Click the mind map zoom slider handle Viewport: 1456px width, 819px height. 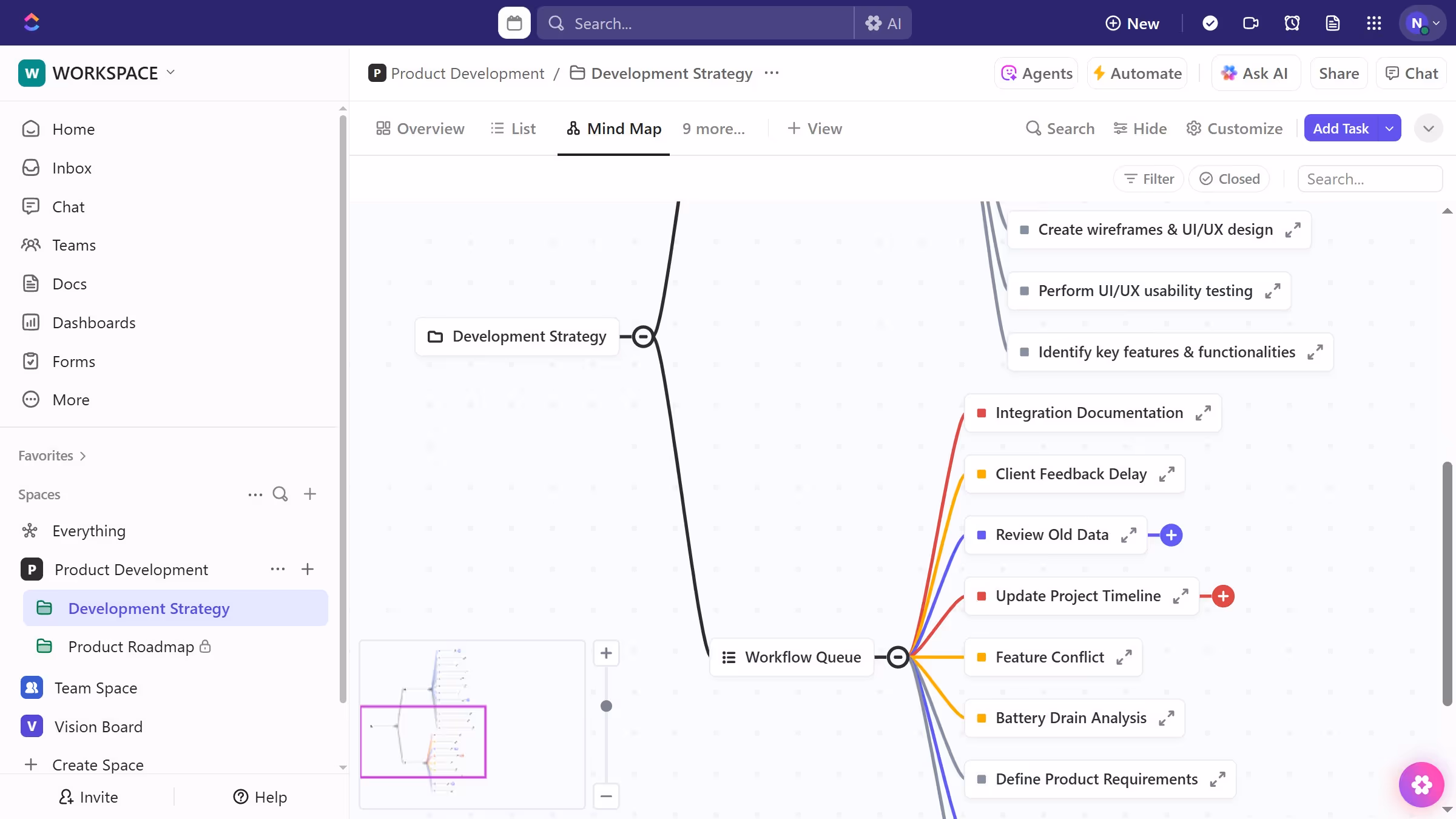pos(606,706)
